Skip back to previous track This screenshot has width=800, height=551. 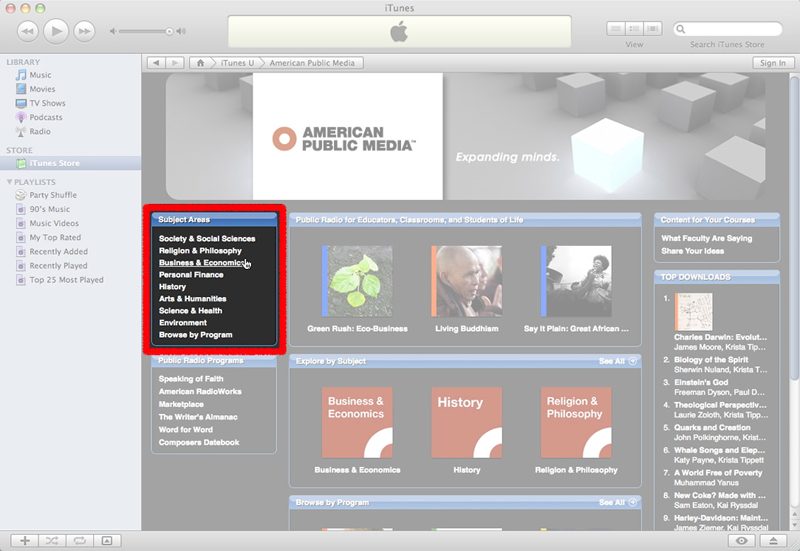click(28, 31)
